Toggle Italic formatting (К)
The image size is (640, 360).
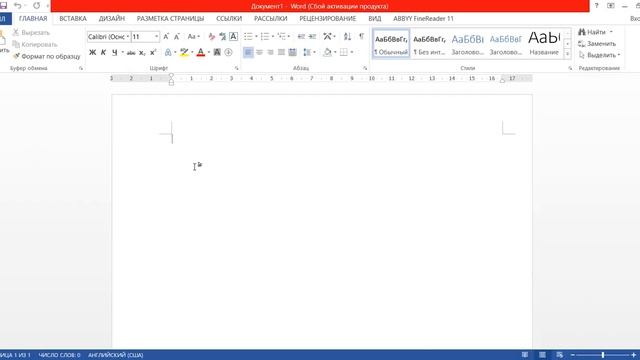(103, 52)
